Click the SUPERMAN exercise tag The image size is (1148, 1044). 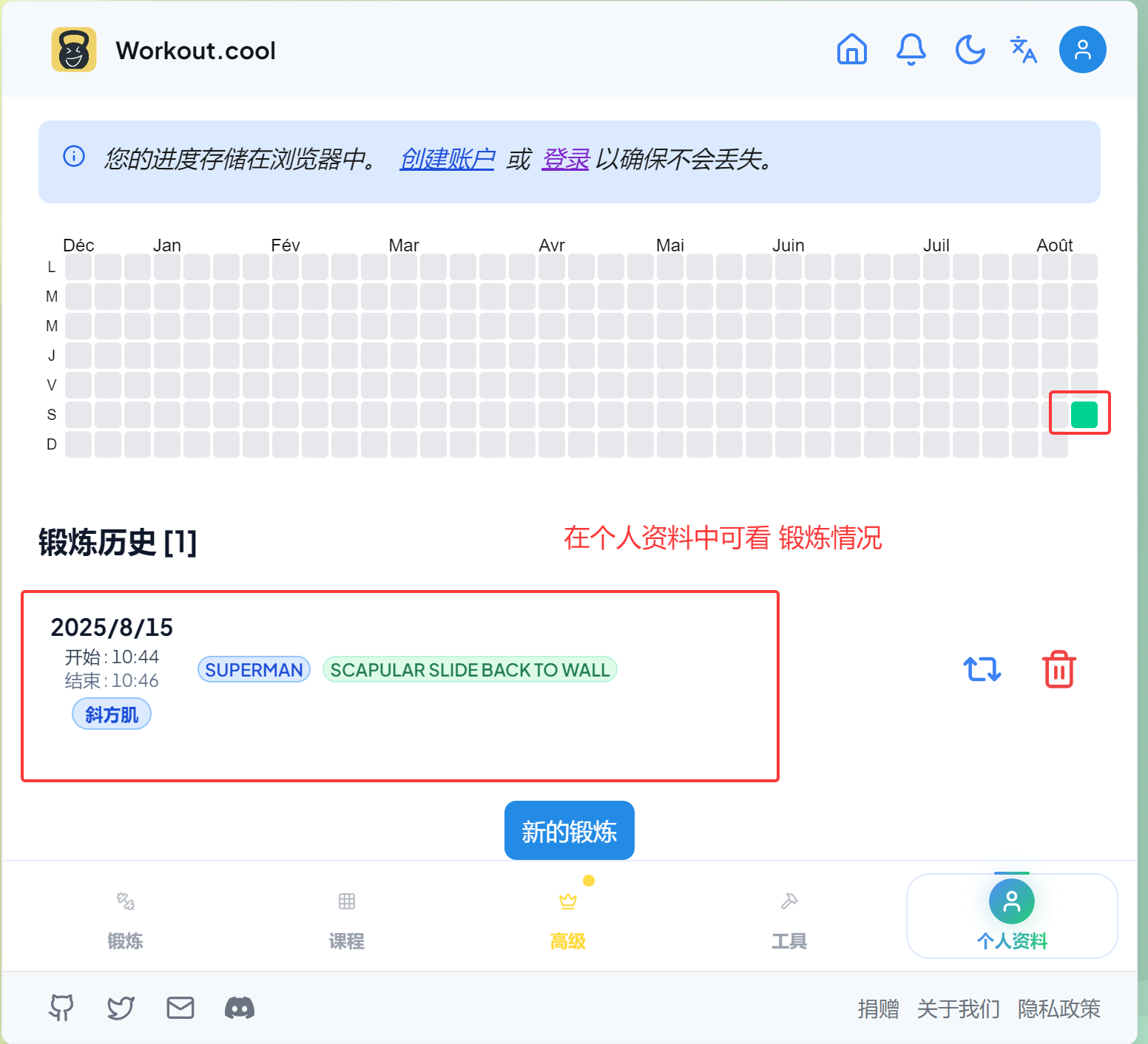pyautogui.click(x=254, y=670)
